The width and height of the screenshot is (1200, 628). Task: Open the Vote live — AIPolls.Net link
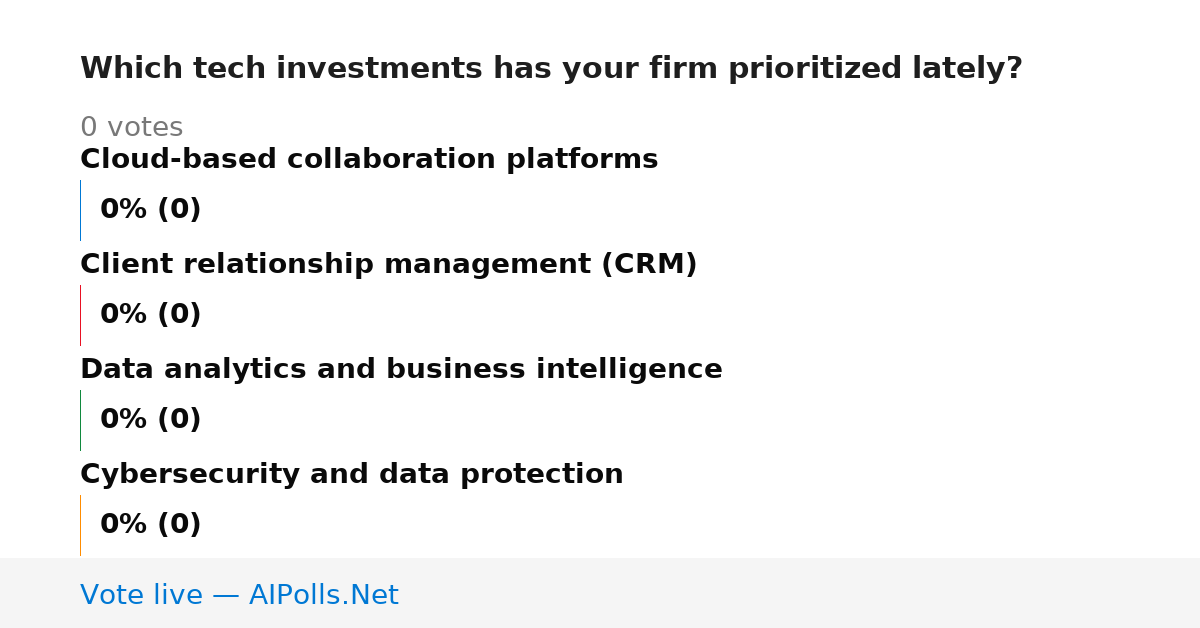(x=239, y=596)
